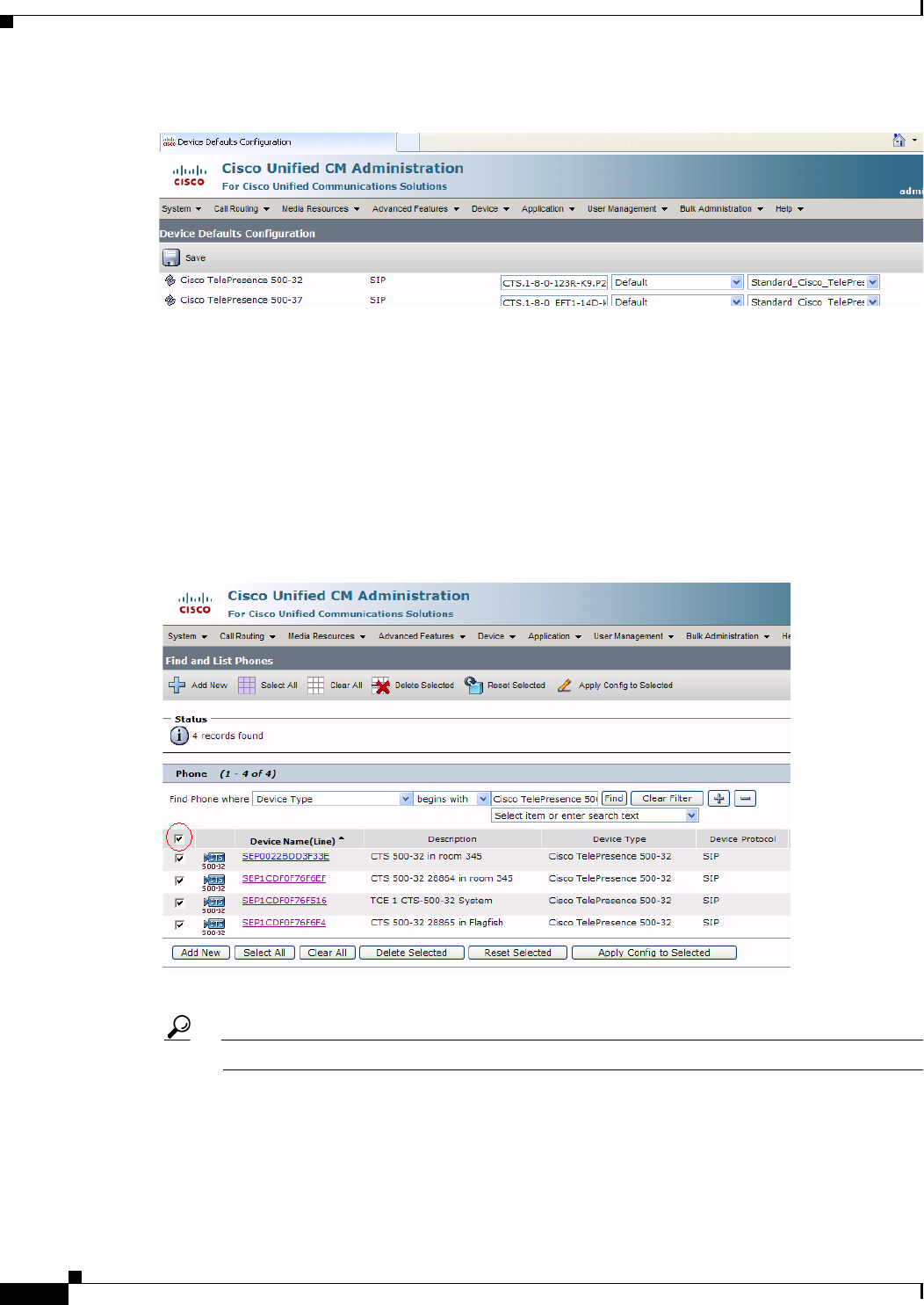Screen dimensions: 924x1305
Task: Click bottom Reset Selected button
Action: tap(518, 953)
